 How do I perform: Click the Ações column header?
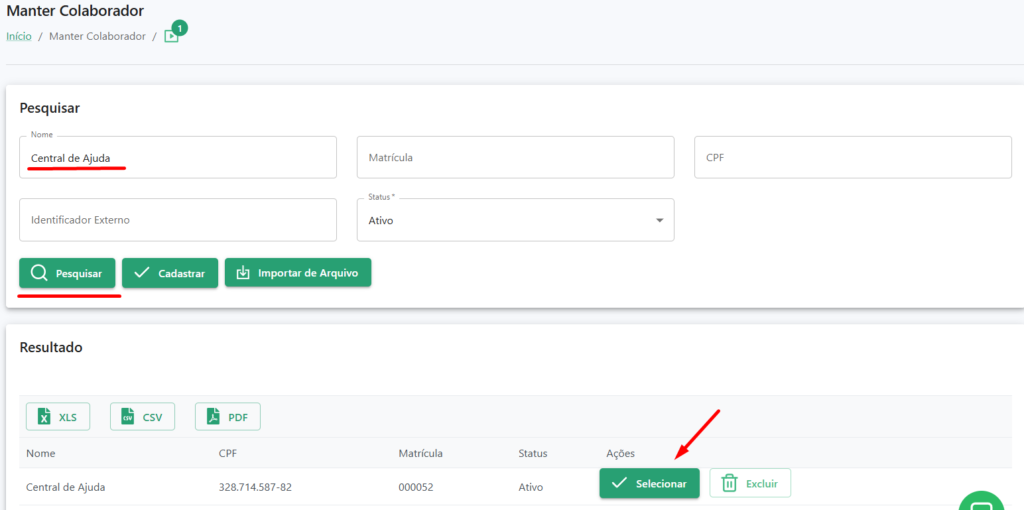[620, 453]
